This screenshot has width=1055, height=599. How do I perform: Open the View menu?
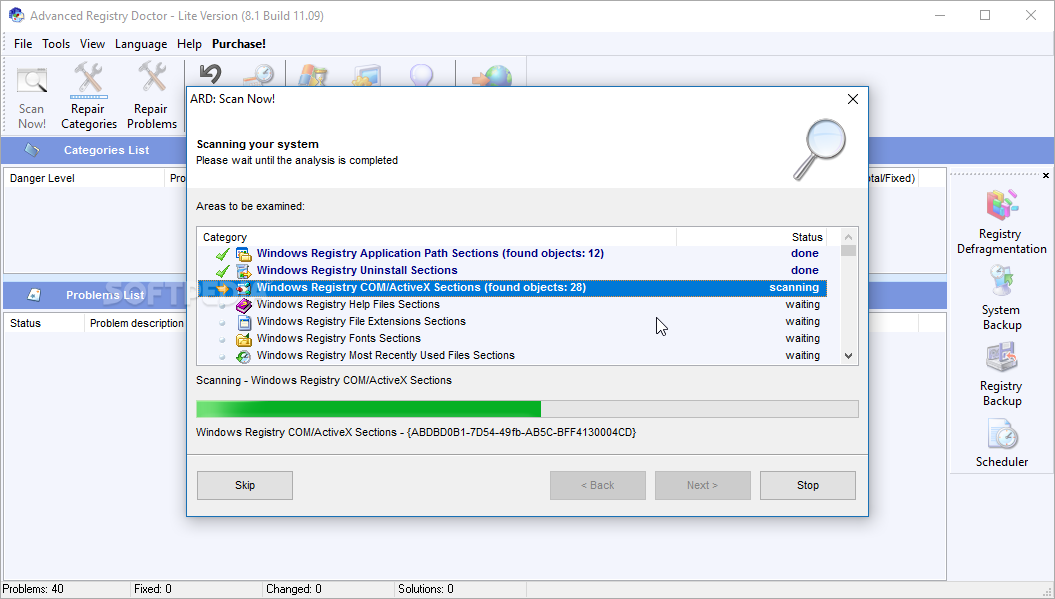(x=92, y=44)
